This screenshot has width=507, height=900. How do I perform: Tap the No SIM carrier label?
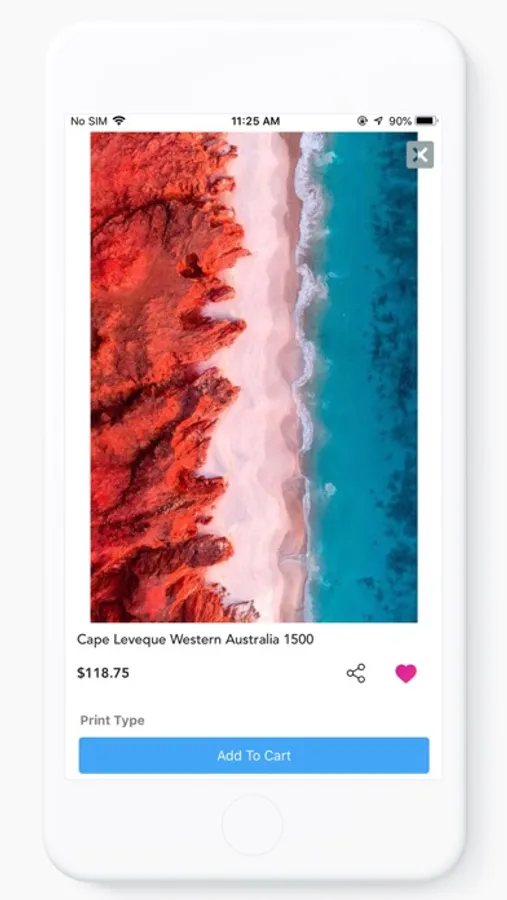89,121
